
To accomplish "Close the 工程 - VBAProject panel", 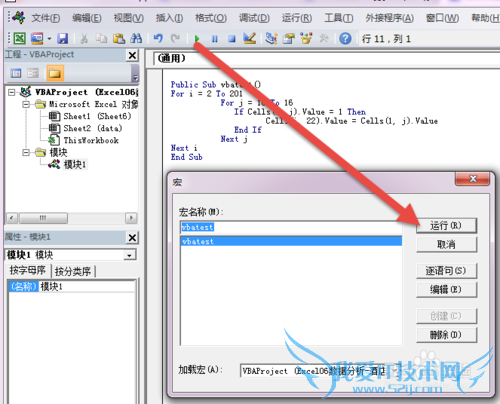I will click(132, 55).
